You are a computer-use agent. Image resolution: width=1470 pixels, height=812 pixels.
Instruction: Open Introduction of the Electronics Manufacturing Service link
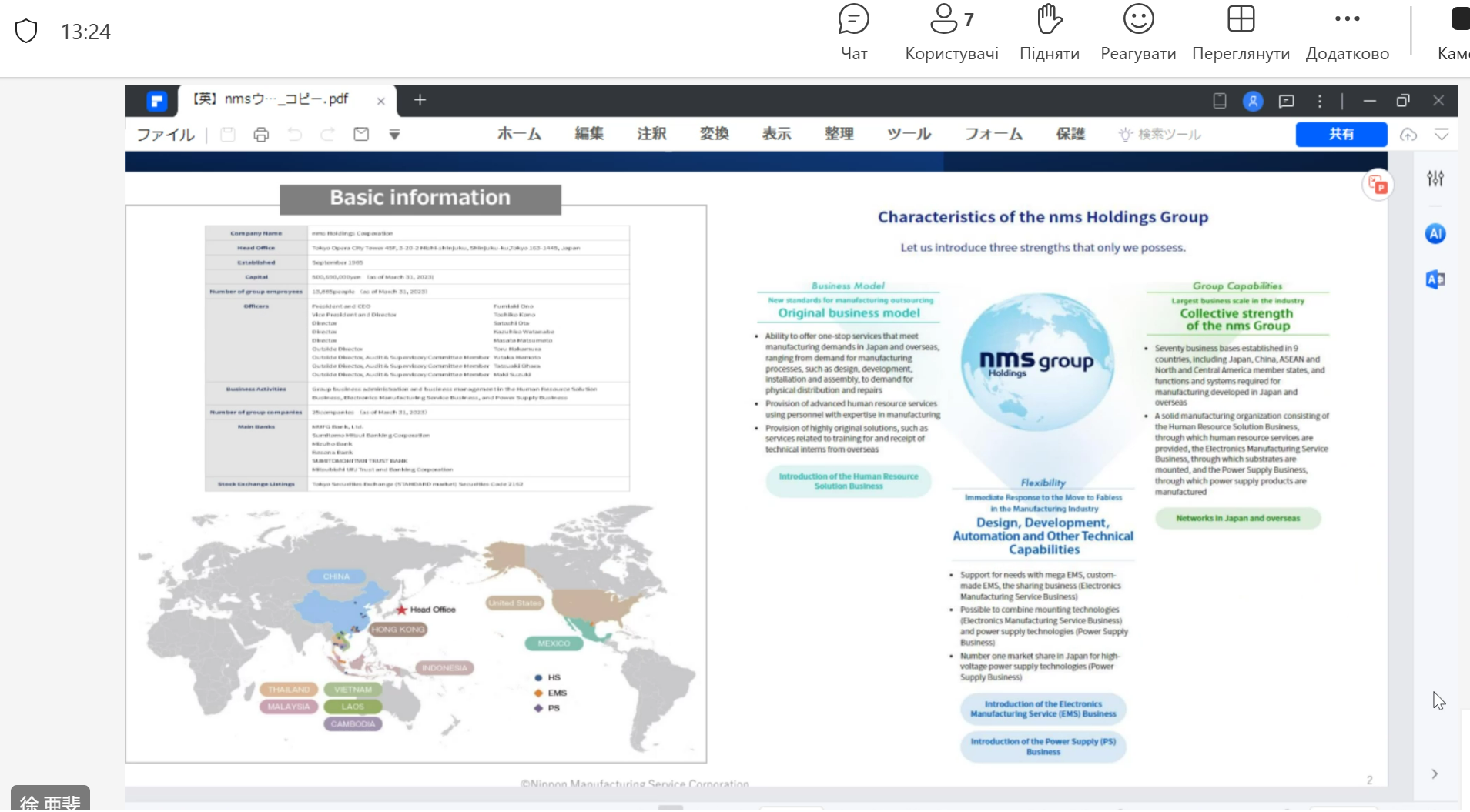point(1043,709)
